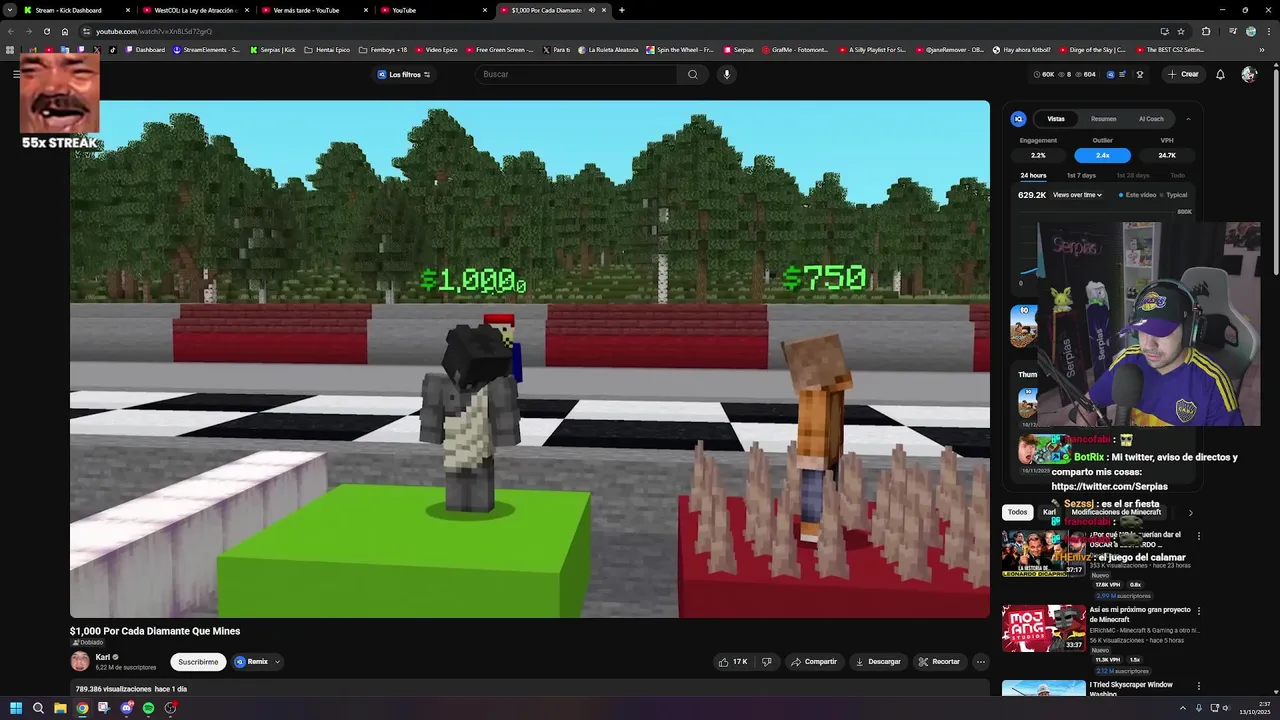Open the more actions ellipsis under the video

click(x=980, y=662)
